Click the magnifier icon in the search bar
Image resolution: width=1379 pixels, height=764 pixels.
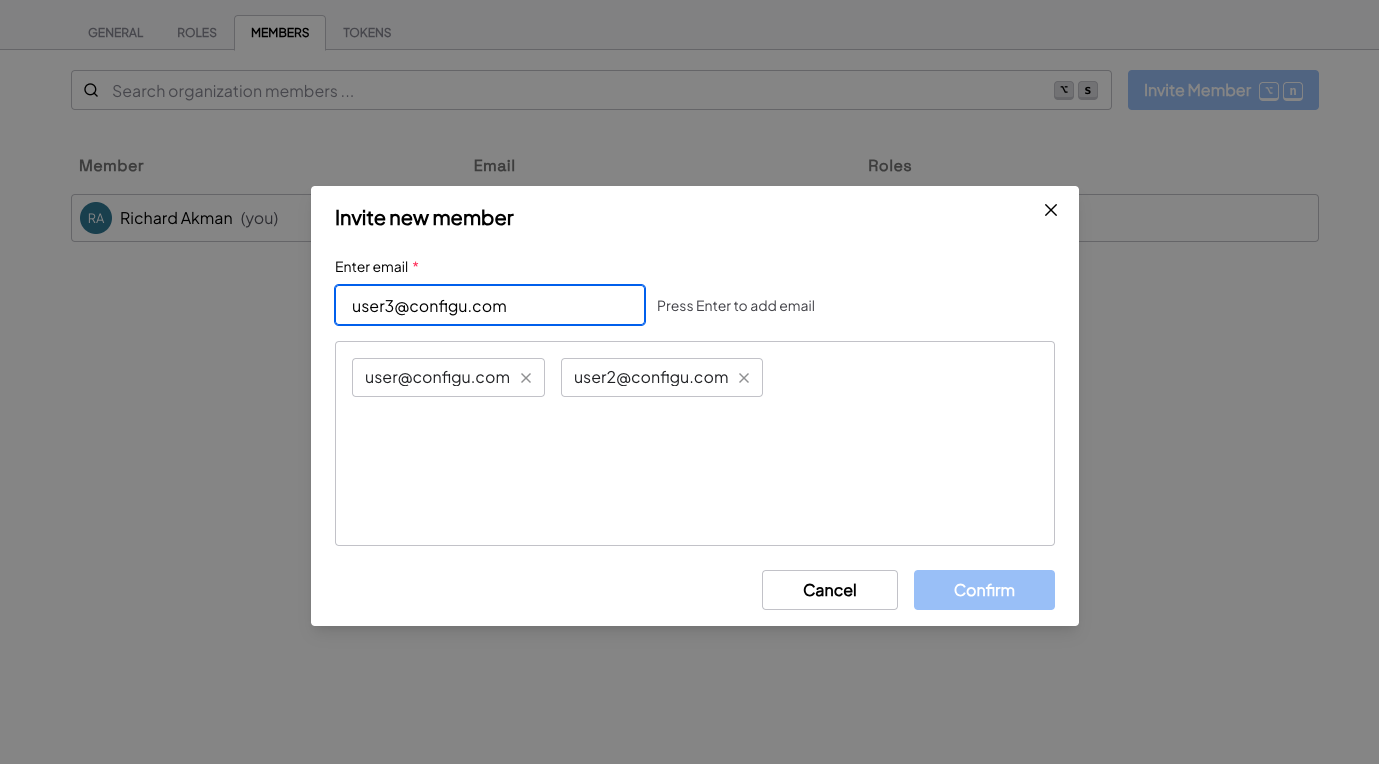click(x=91, y=90)
